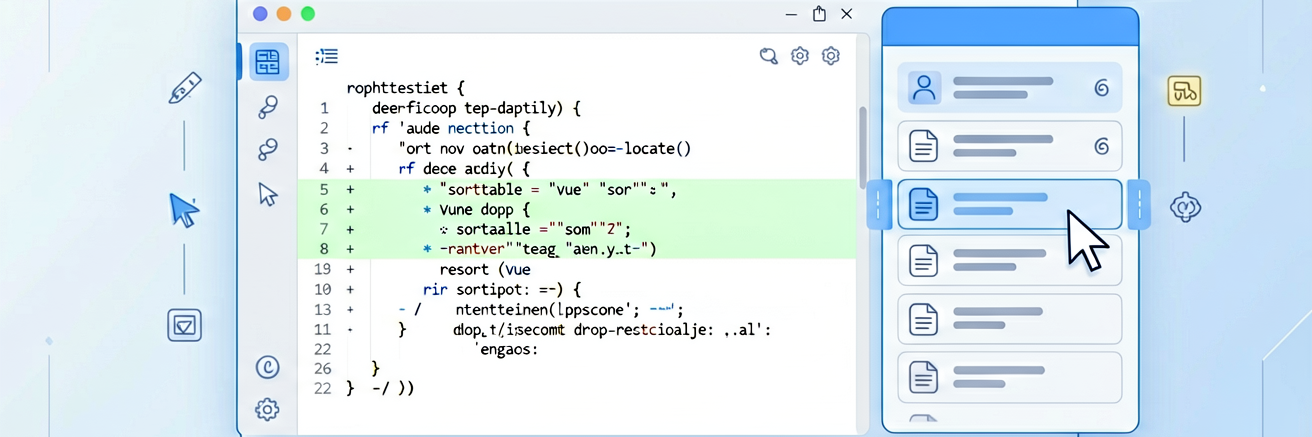This screenshot has width=1312, height=437.
Task: Click the share icon in window title bar
Action: click(819, 14)
